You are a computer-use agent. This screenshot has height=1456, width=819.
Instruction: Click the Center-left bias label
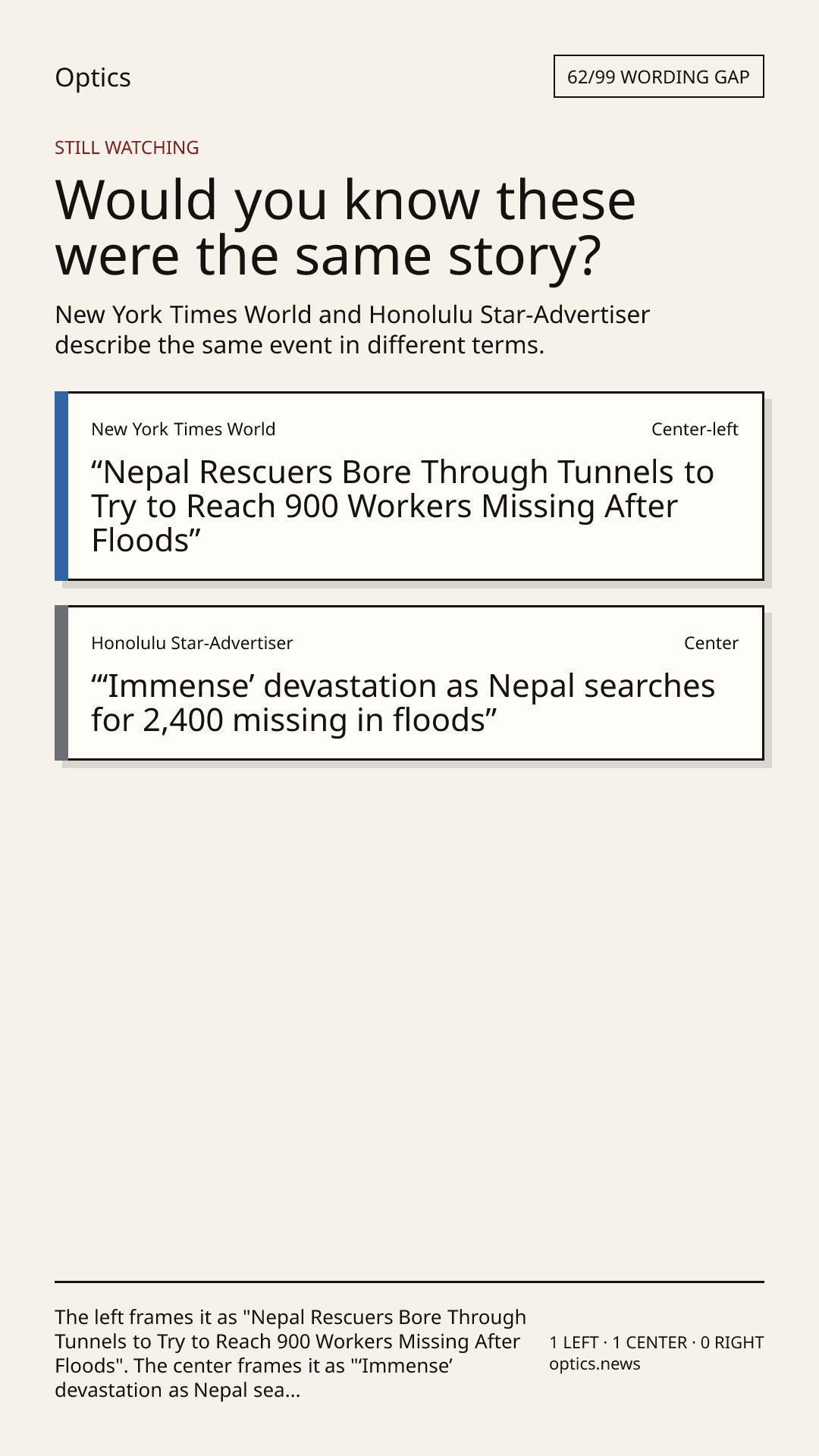click(x=695, y=429)
